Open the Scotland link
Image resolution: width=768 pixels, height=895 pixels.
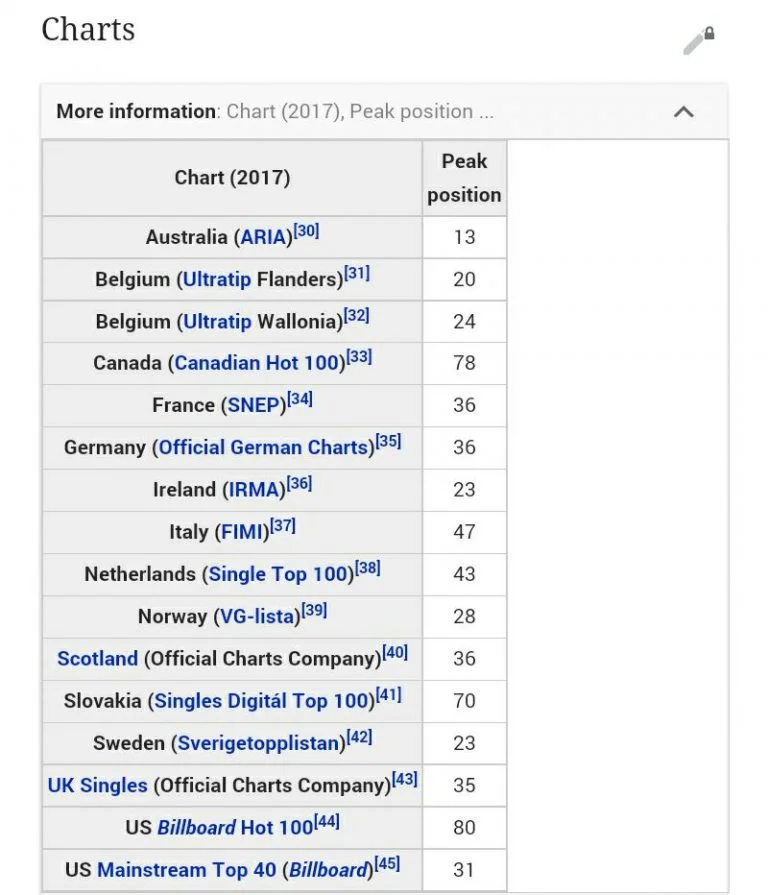(x=97, y=658)
